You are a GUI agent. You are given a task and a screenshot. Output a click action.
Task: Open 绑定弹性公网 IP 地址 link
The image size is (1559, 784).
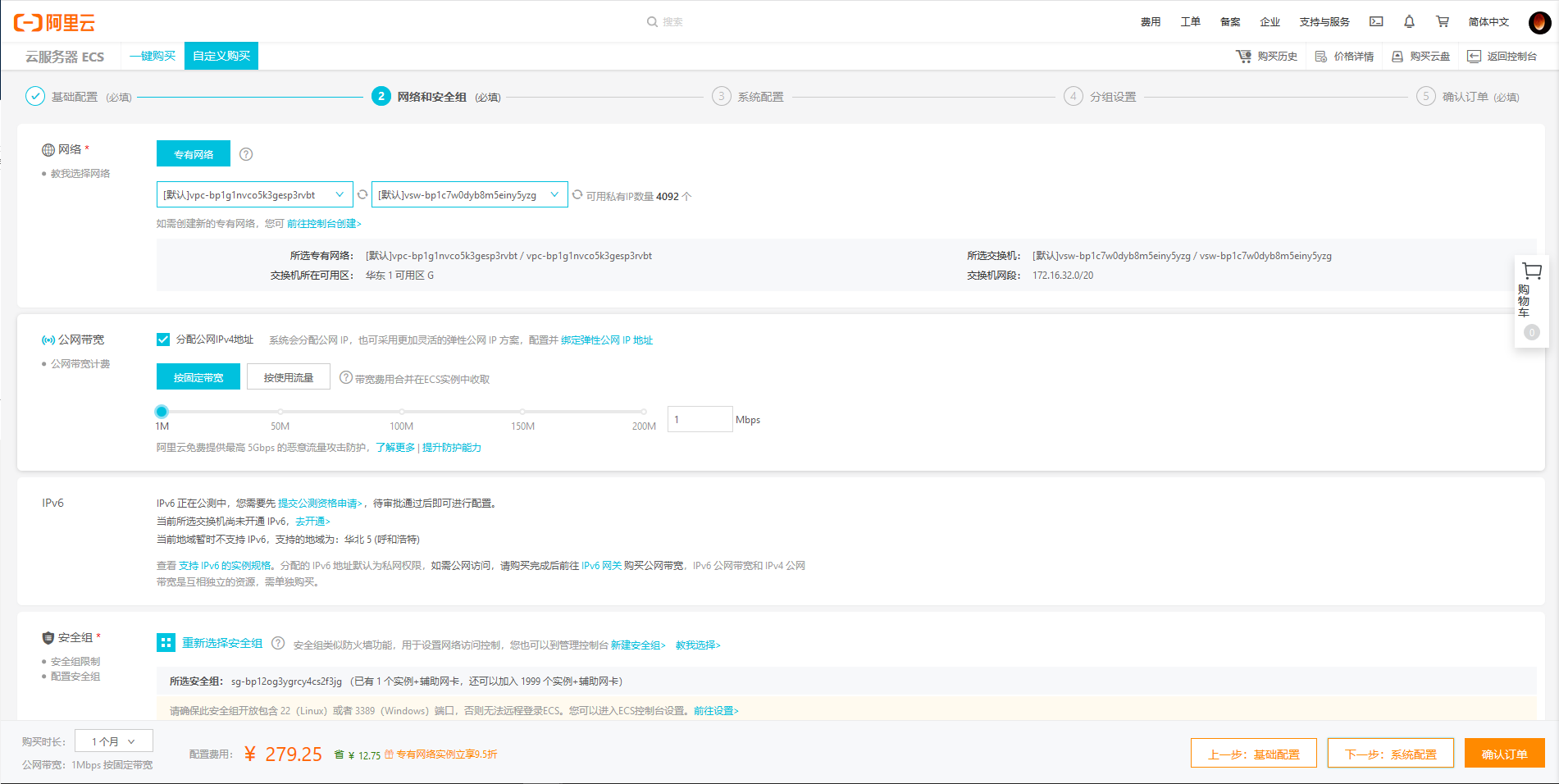(607, 340)
